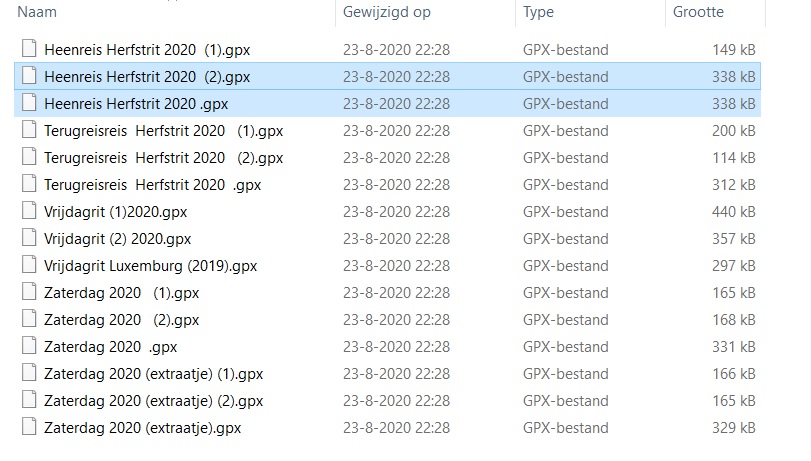Screen dimensions: 811x461
Task: Click the 200 kB size cell
Action: pos(733,130)
